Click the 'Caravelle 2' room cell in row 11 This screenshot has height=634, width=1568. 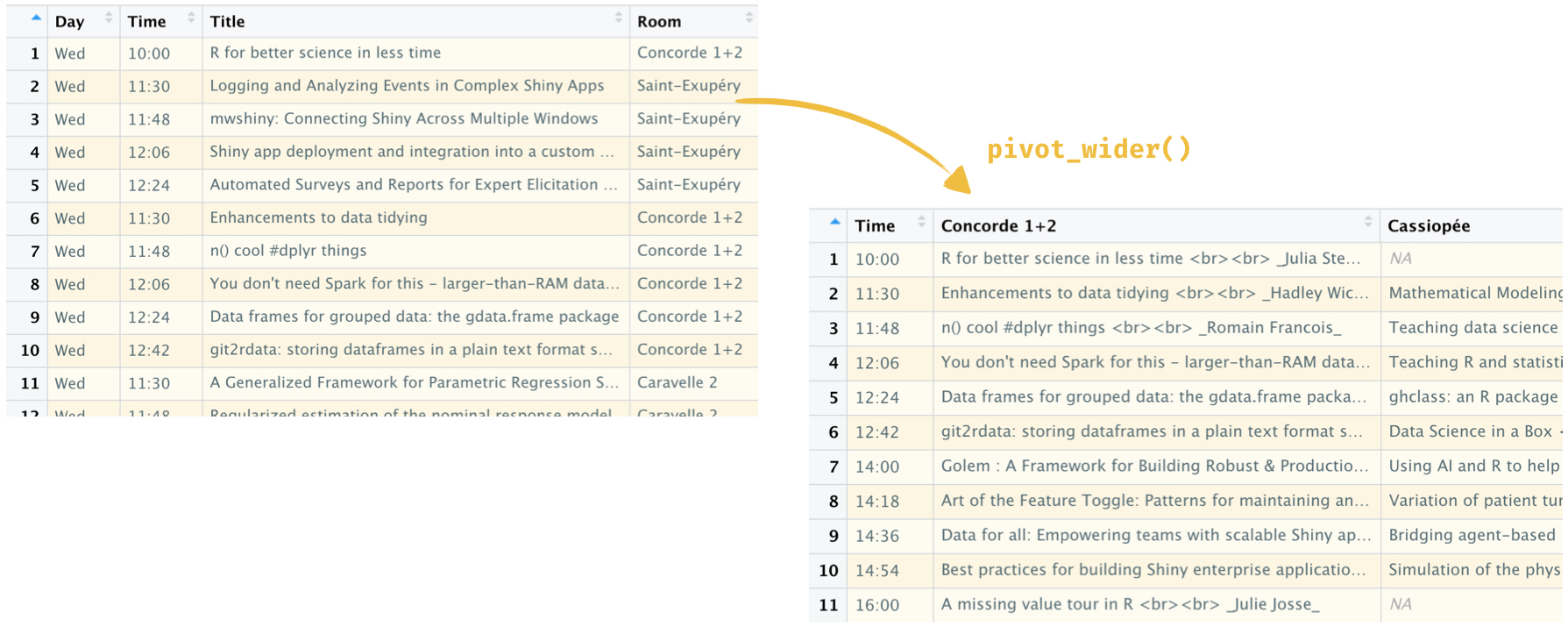coord(677,382)
